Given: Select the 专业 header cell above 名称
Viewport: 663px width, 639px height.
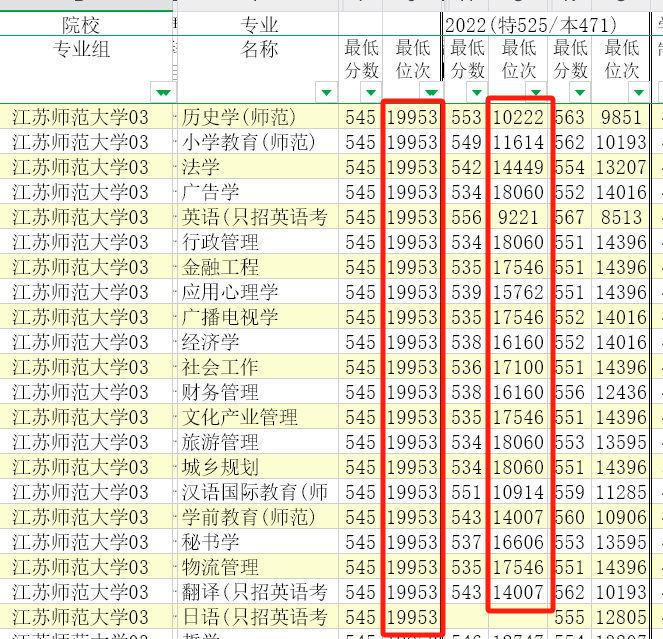Looking at the screenshot, I should [258, 25].
